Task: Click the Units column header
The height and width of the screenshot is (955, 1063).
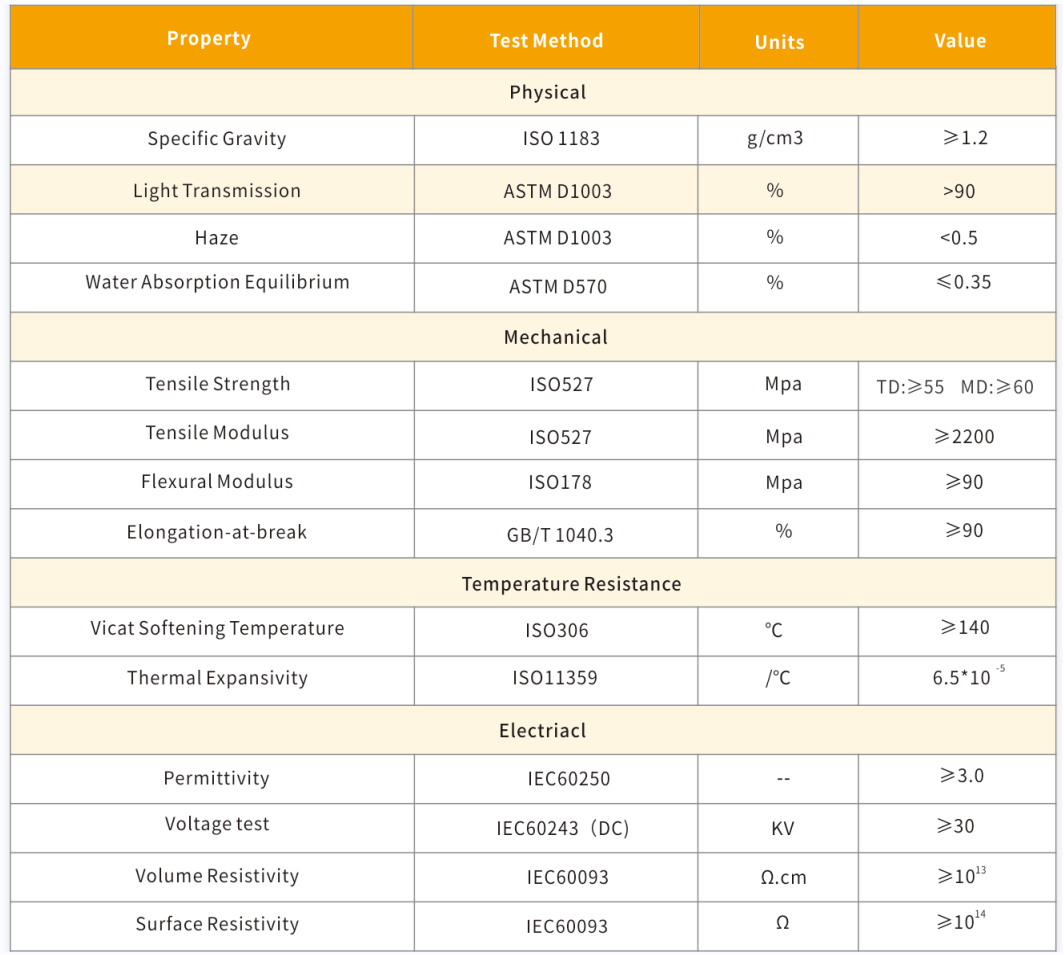Action: tap(779, 42)
